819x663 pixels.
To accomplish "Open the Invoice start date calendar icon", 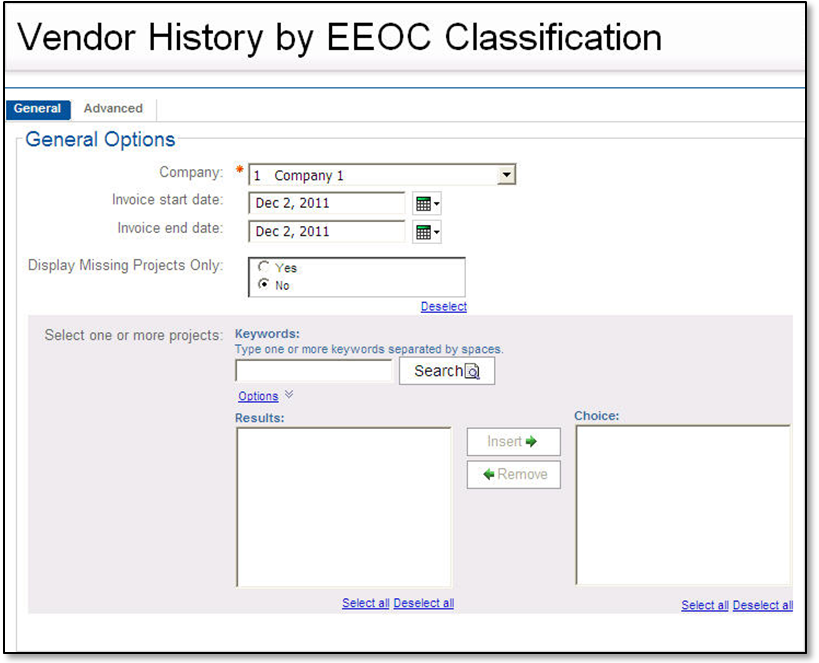I will pyautogui.click(x=426, y=204).
